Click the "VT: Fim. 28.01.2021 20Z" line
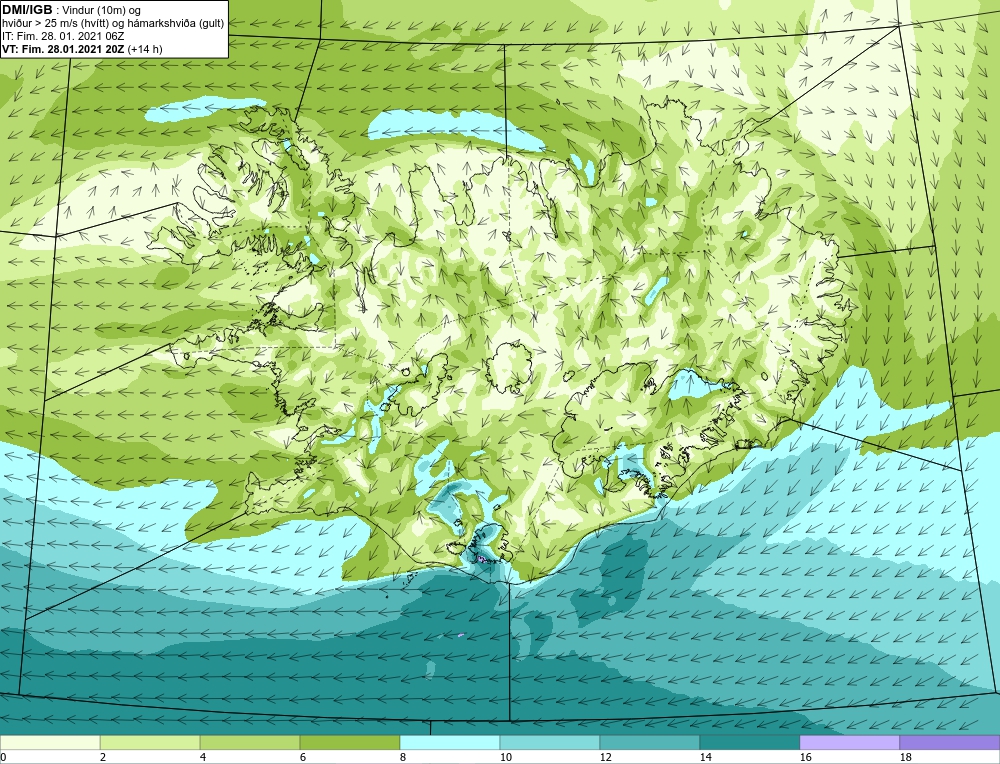 64,49
